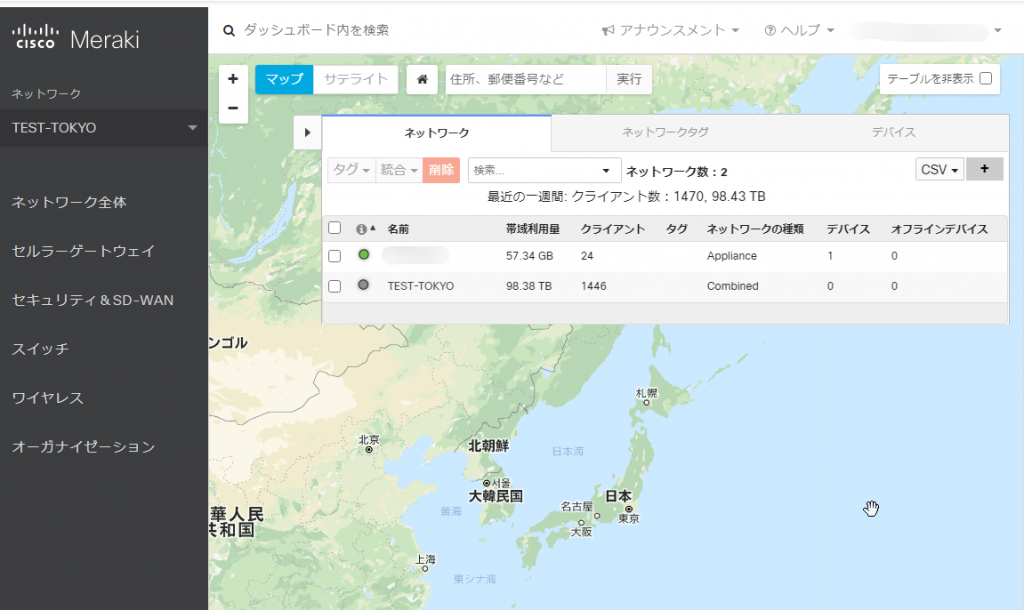
Task: Click the 東京 marker on the map
Action: pos(629,509)
